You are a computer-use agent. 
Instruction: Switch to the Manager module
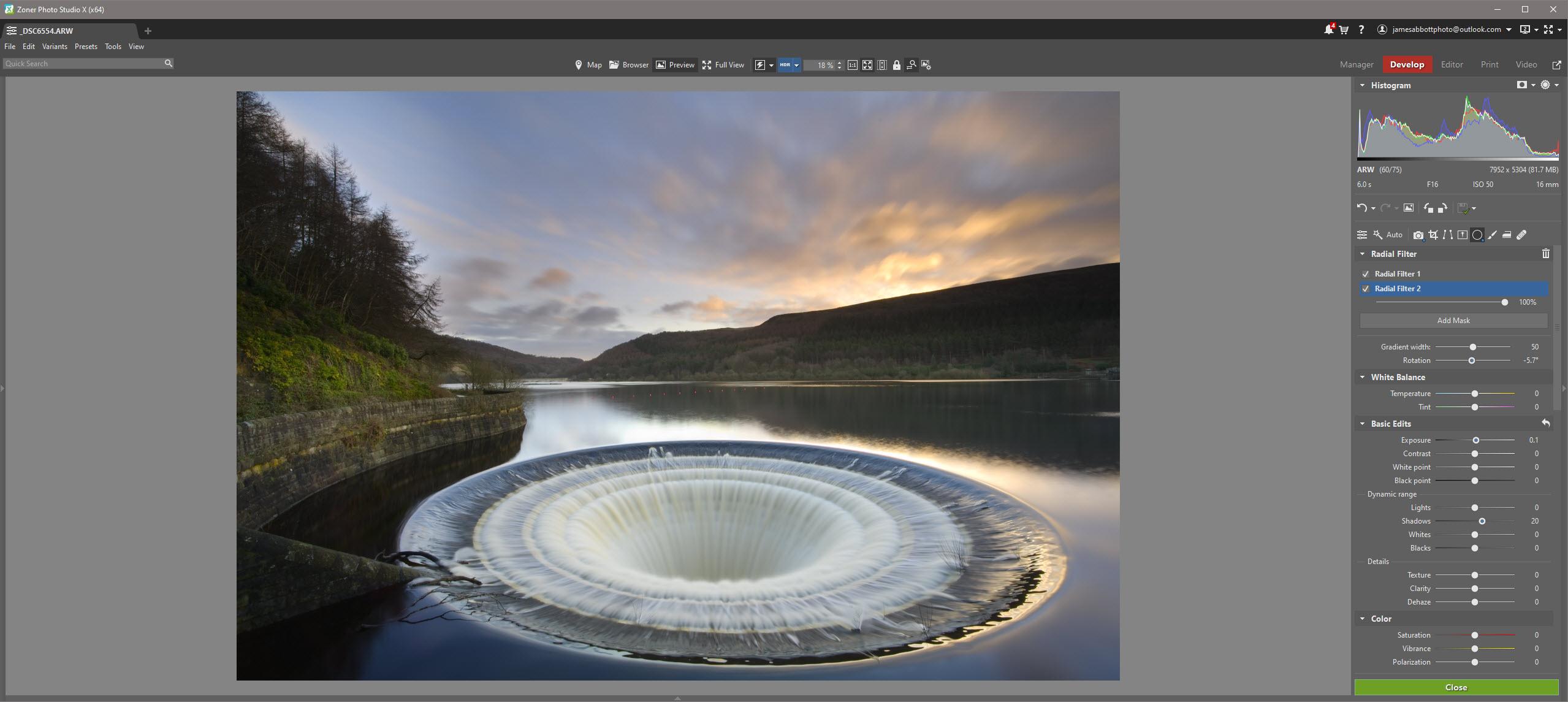point(1357,64)
